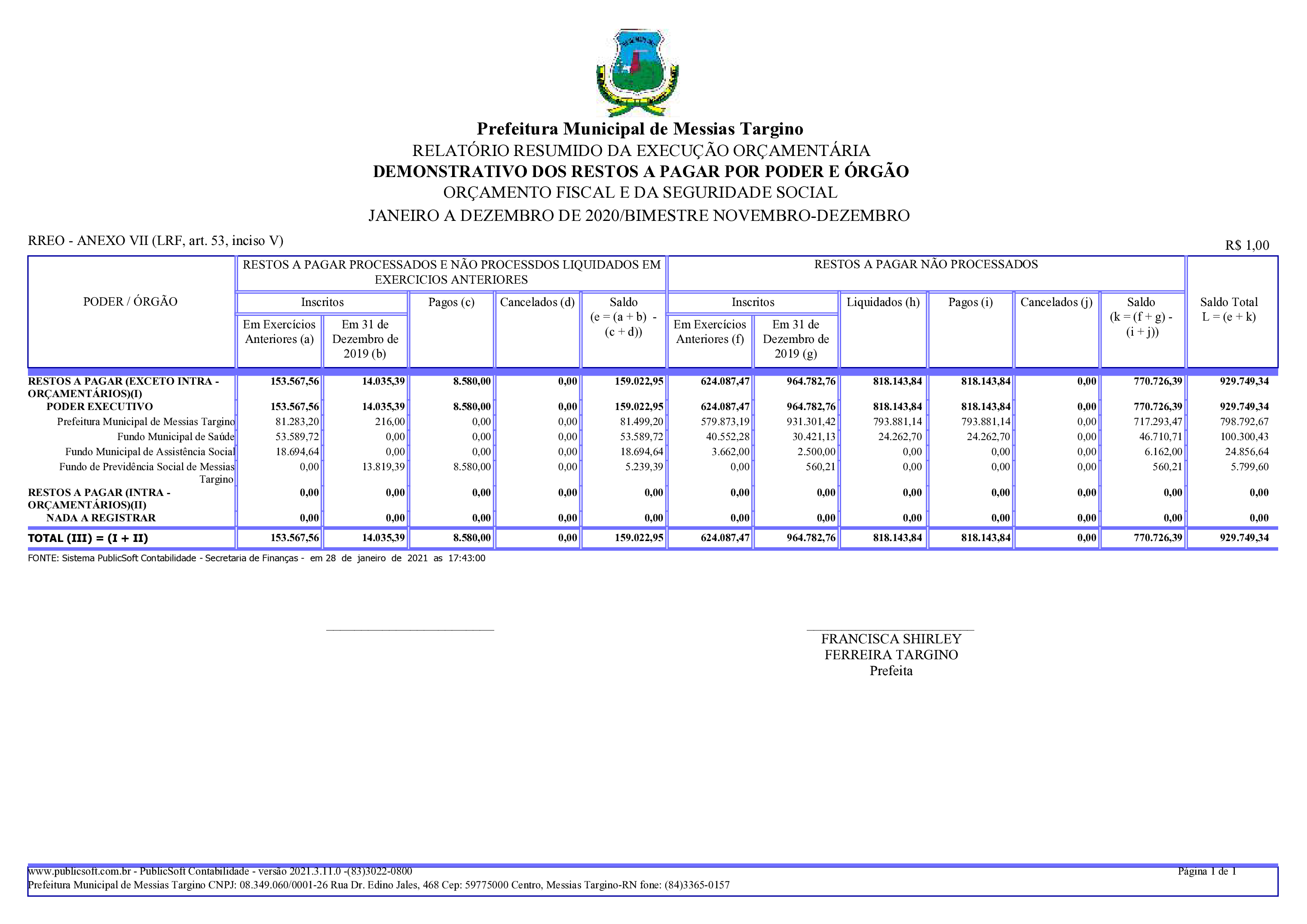Image resolution: width=1307 pixels, height=924 pixels.
Task: Click the PODER / ÓRGÃO column header
Action: (130, 302)
